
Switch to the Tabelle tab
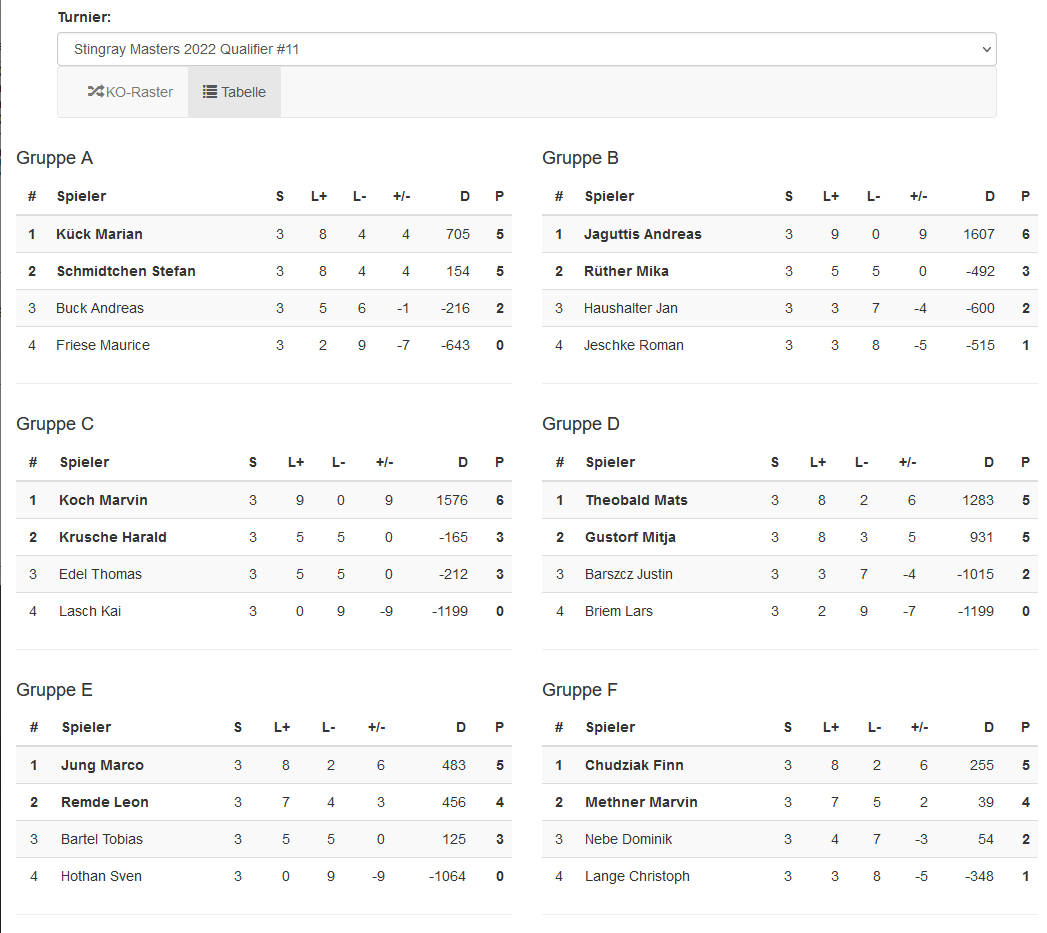235,92
